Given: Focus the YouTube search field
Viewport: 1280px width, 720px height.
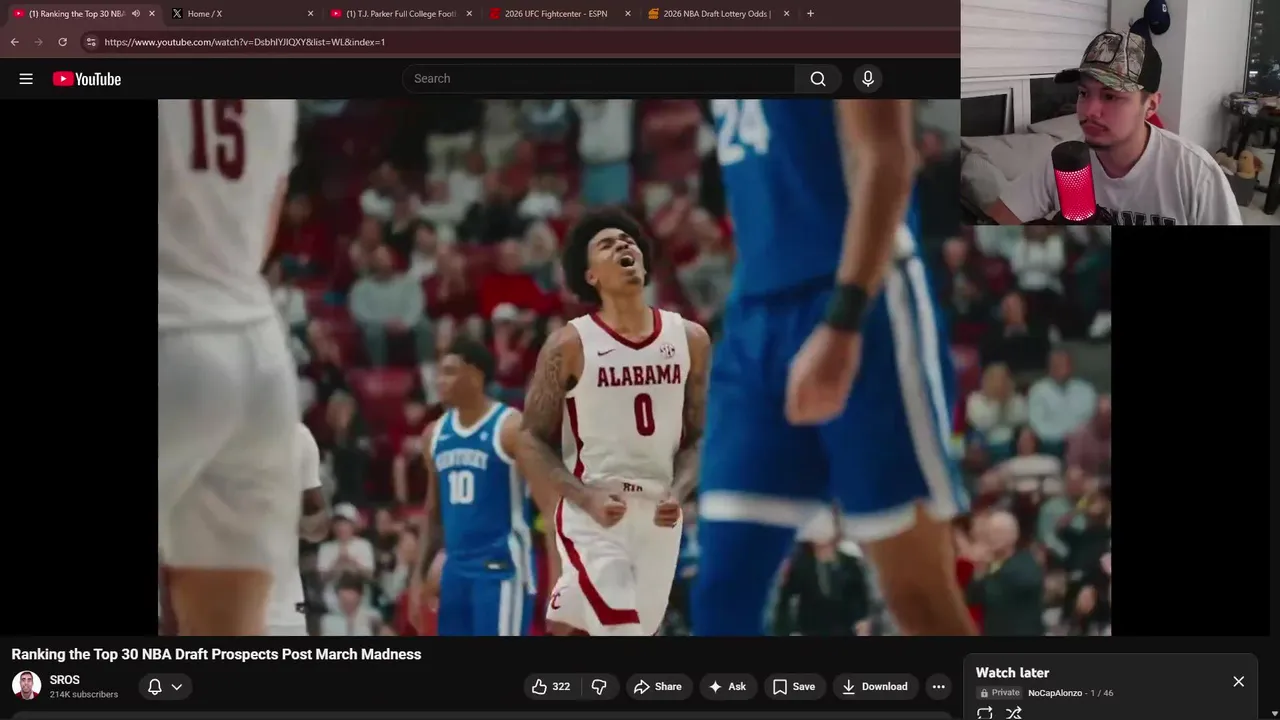Looking at the screenshot, I should click(x=599, y=79).
